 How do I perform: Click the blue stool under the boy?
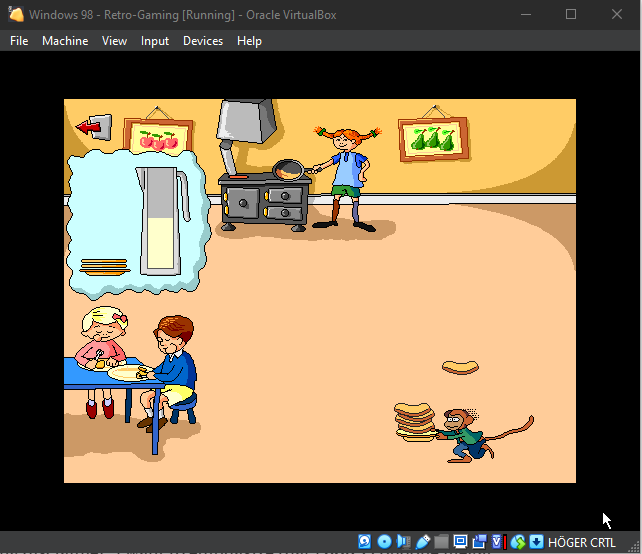click(x=183, y=407)
